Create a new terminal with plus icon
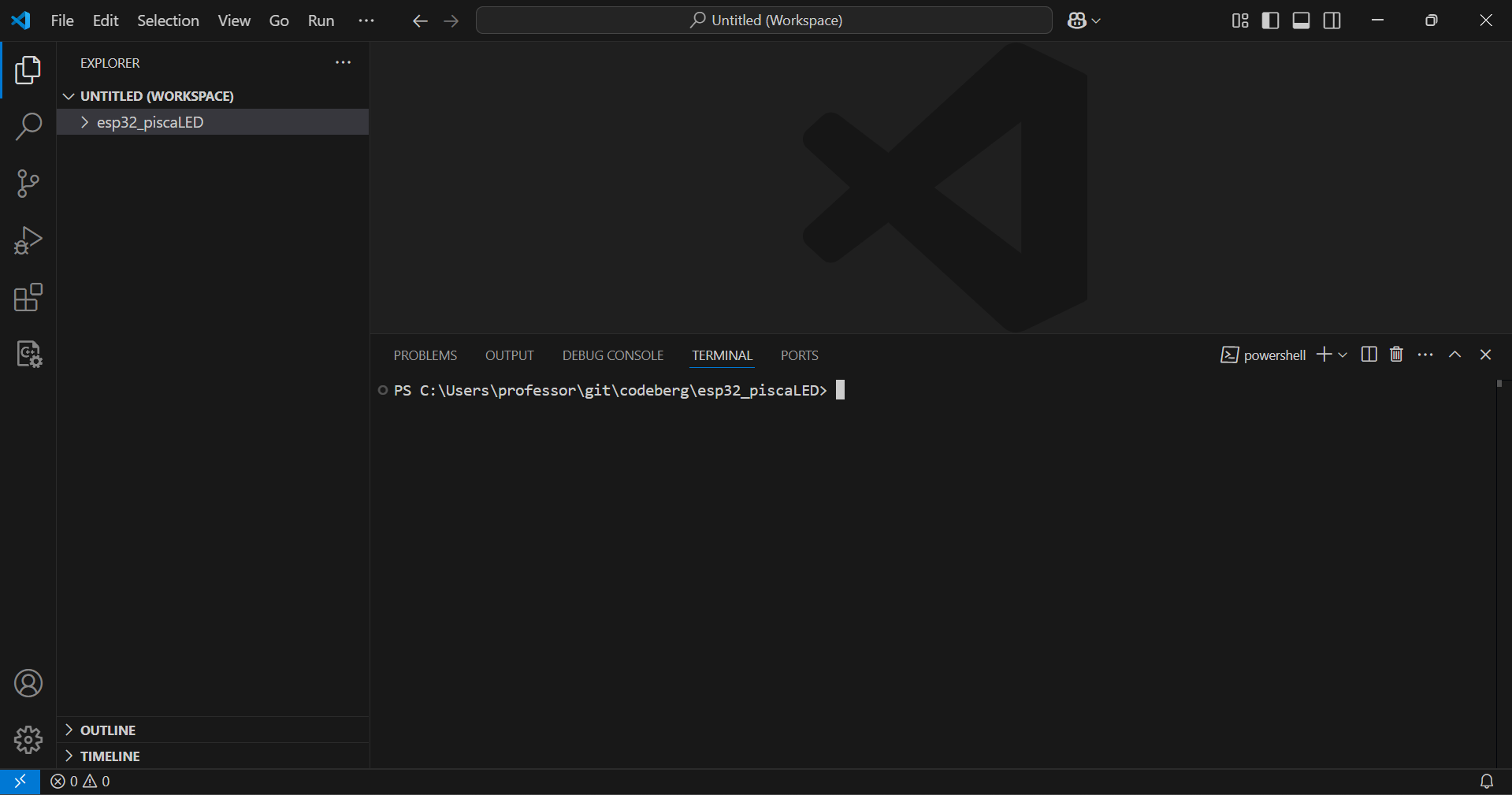Screen dimensions: 1512x795 [x=1324, y=355]
